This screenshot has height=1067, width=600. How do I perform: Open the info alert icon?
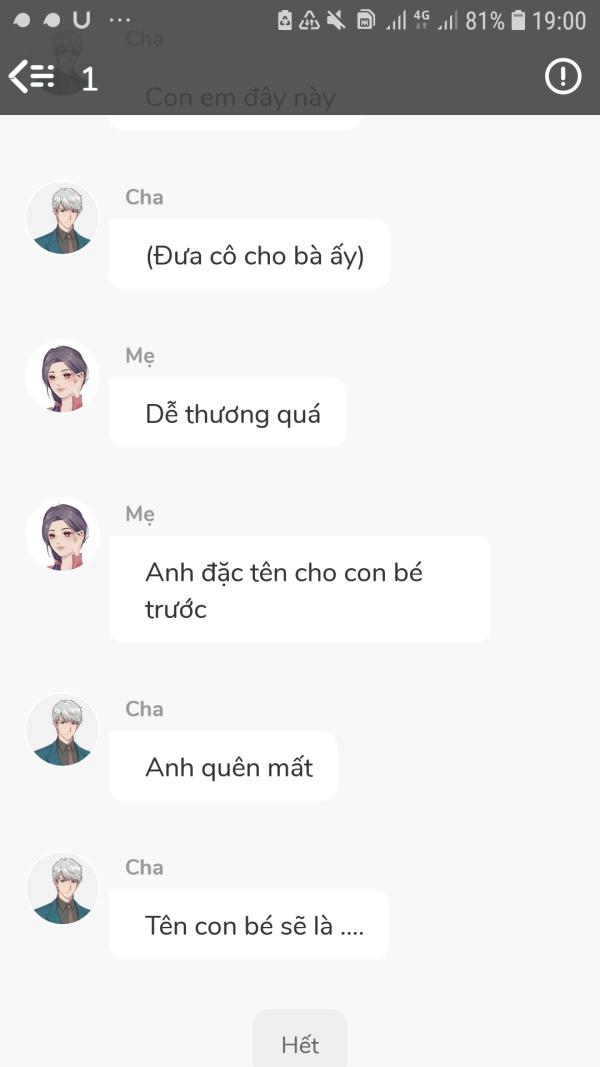pyautogui.click(x=563, y=76)
